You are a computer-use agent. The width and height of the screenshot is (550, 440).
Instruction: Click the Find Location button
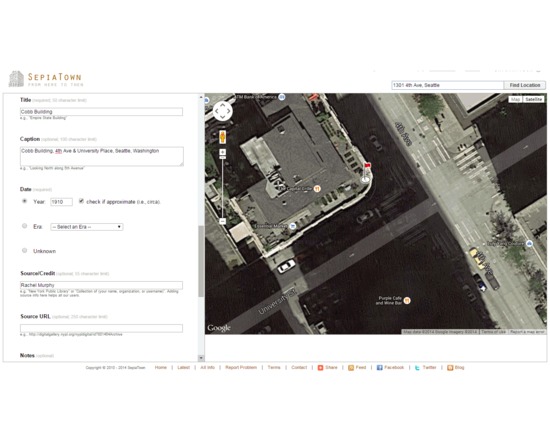525,85
